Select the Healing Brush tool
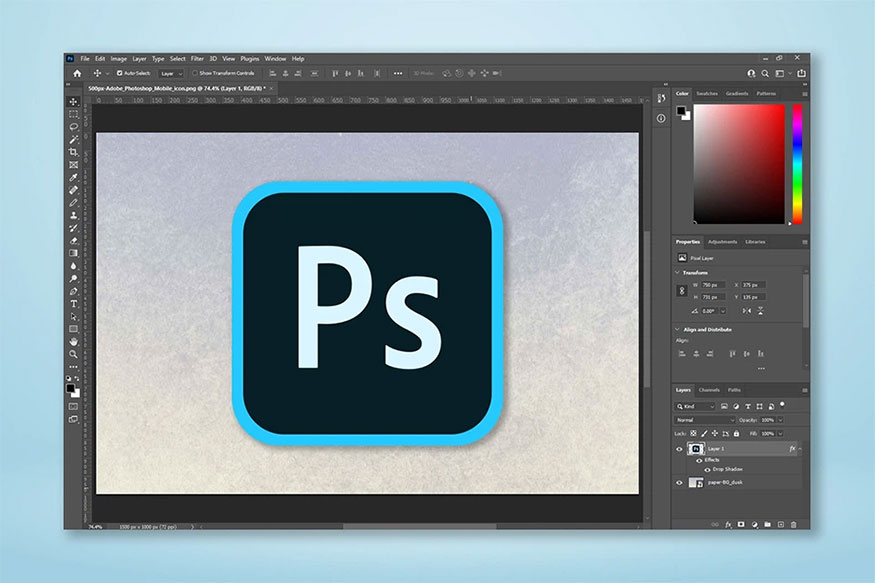Viewport: 875px width, 583px height. [73, 190]
